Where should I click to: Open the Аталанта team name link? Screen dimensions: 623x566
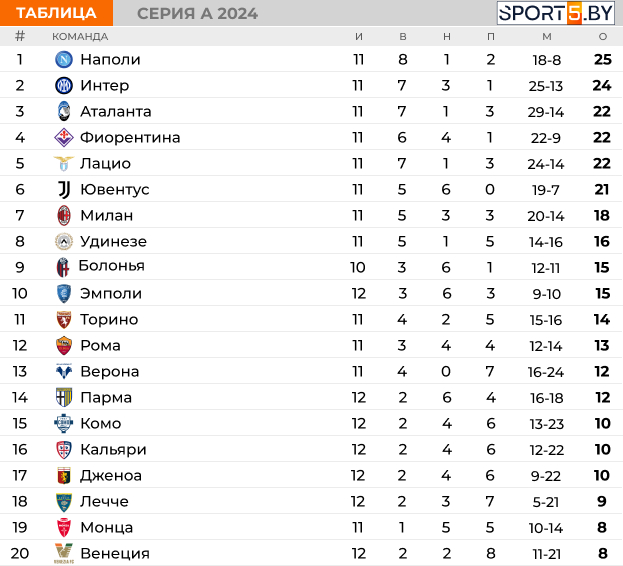pos(116,112)
